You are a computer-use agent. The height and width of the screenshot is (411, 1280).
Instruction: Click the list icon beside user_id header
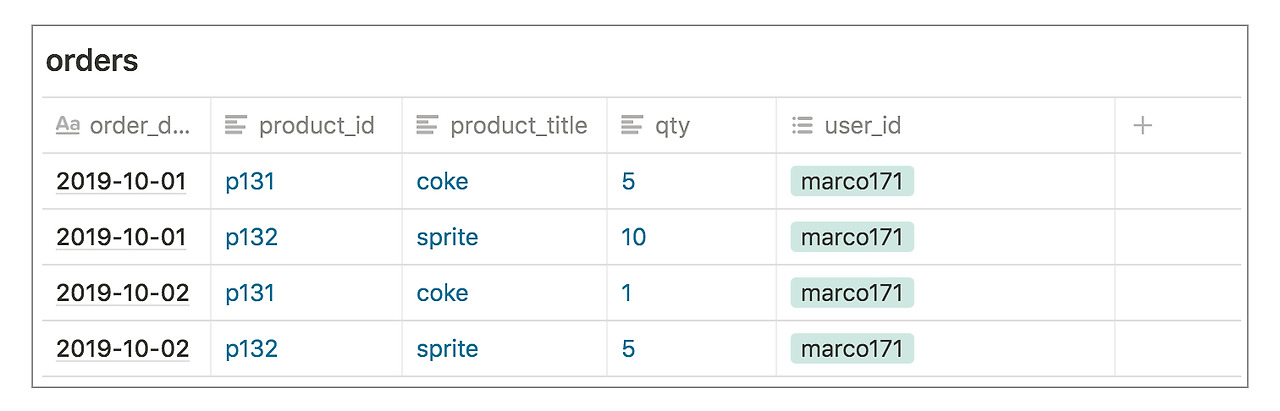click(802, 126)
